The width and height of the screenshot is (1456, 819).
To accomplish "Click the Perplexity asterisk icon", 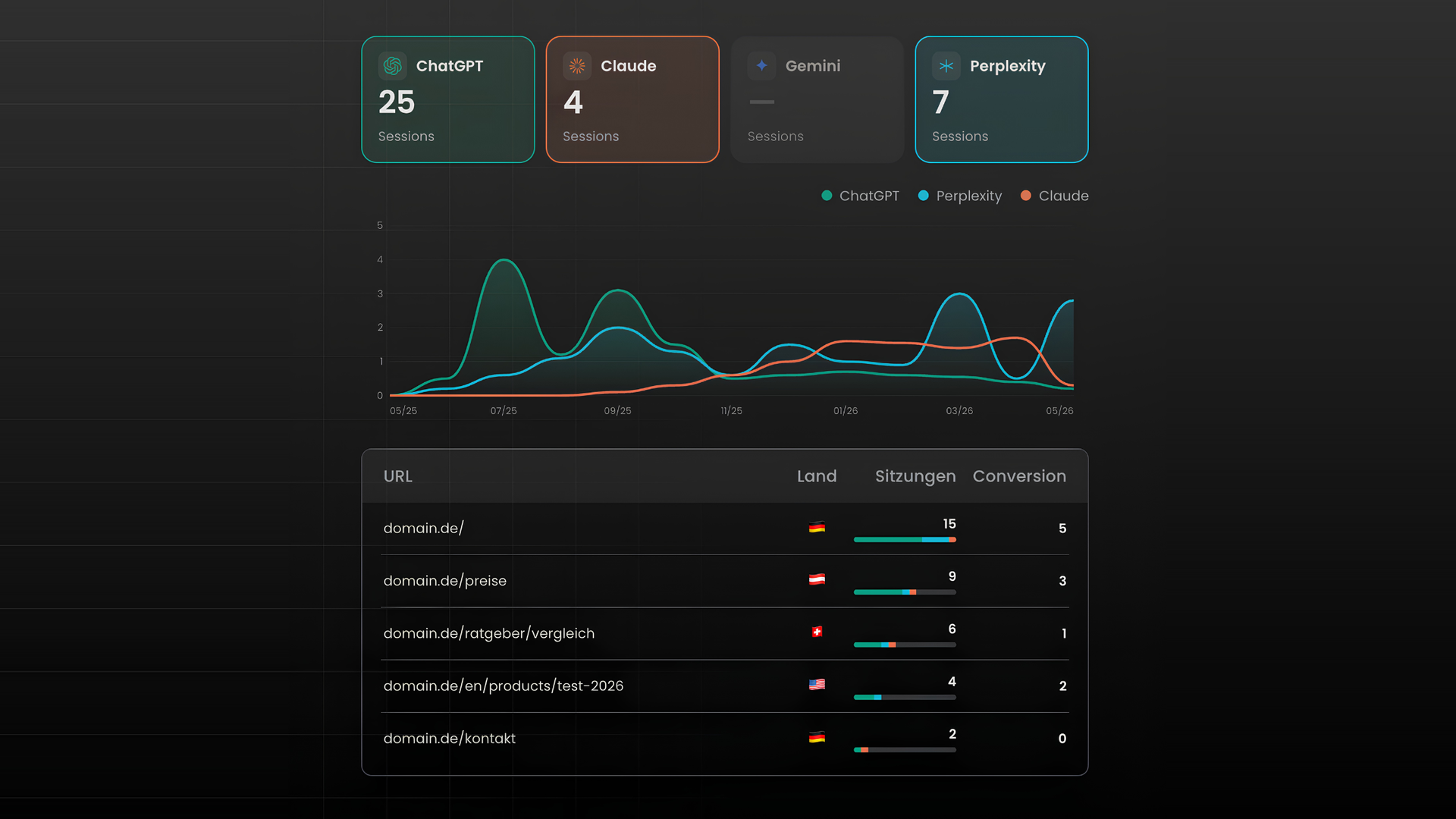I will tap(946, 66).
